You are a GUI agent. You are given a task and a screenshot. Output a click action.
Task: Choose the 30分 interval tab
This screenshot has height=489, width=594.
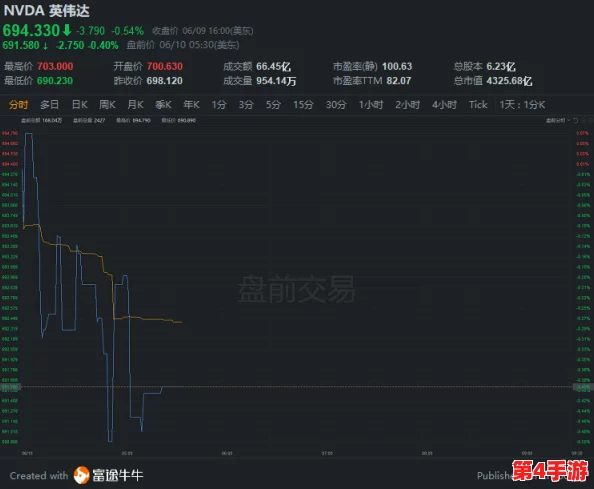tap(336, 105)
